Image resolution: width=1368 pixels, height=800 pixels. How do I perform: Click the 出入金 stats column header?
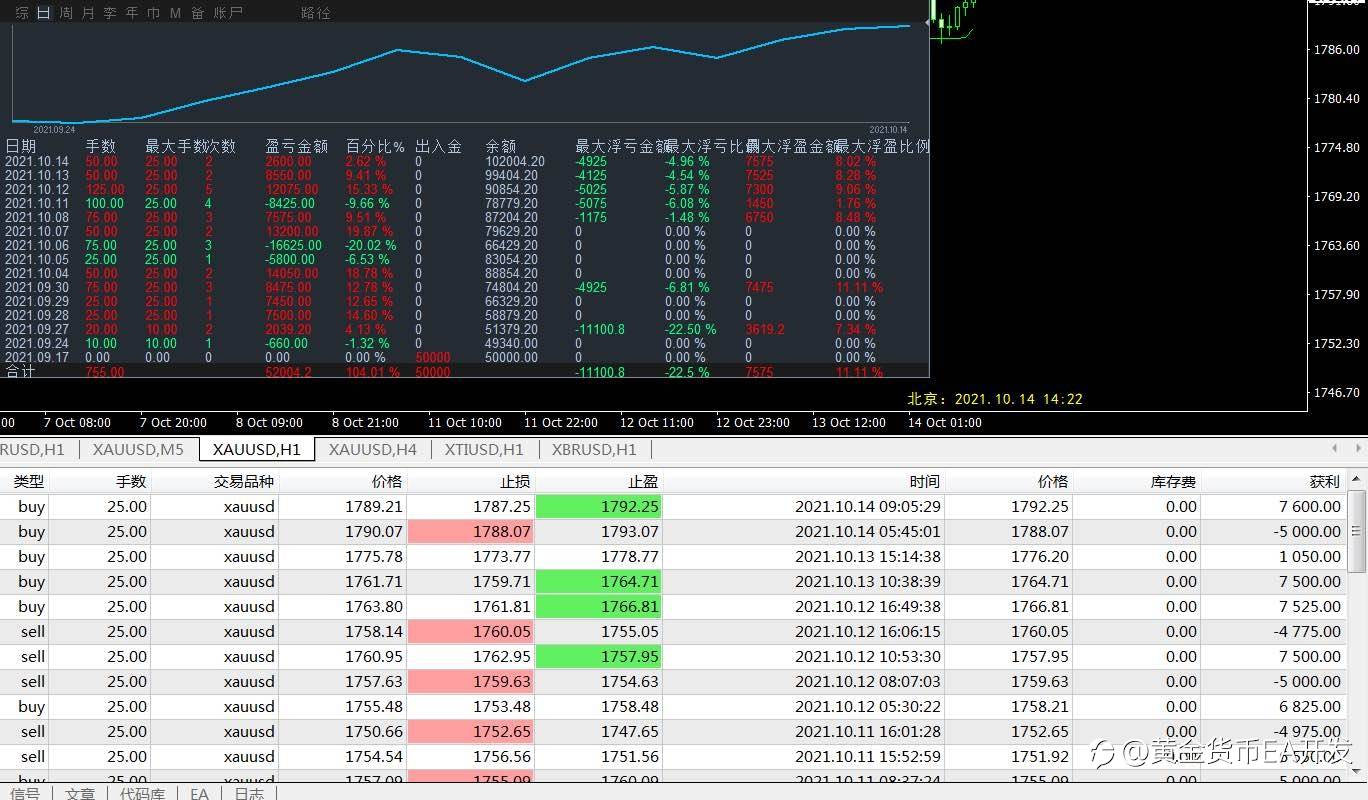pyautogui.click(x=438, y=146)
